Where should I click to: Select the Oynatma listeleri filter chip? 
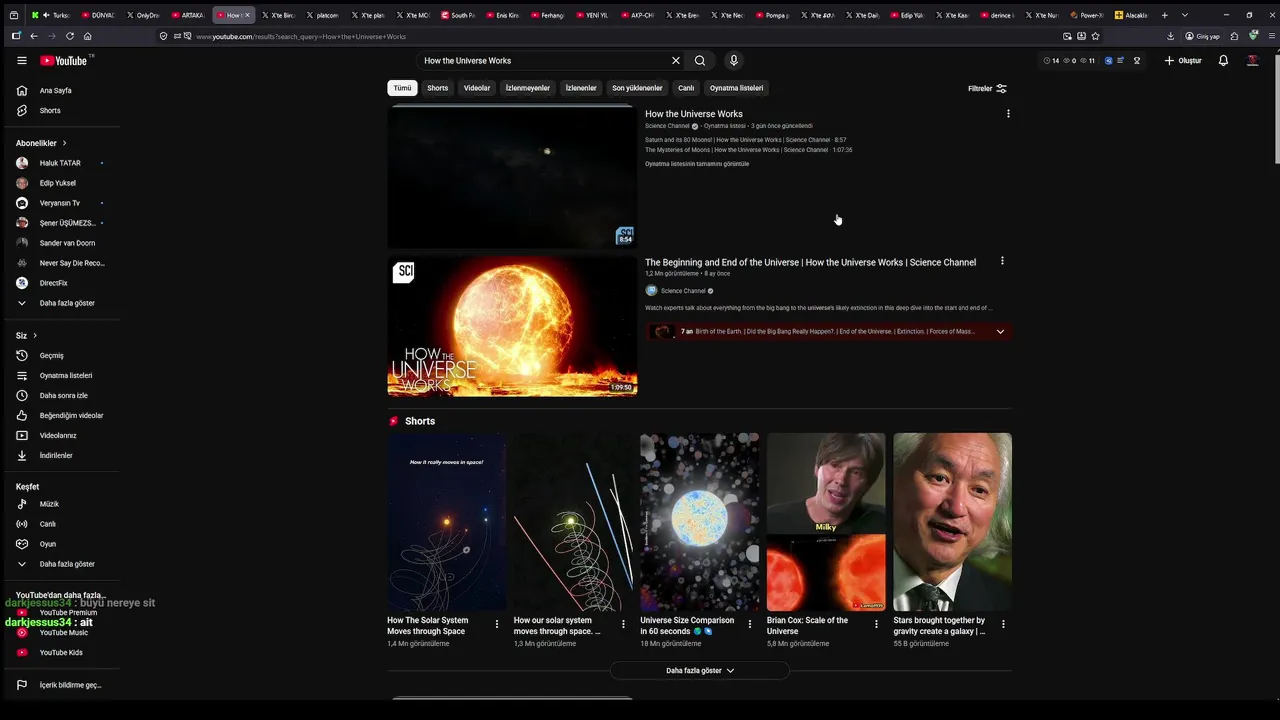737,88
